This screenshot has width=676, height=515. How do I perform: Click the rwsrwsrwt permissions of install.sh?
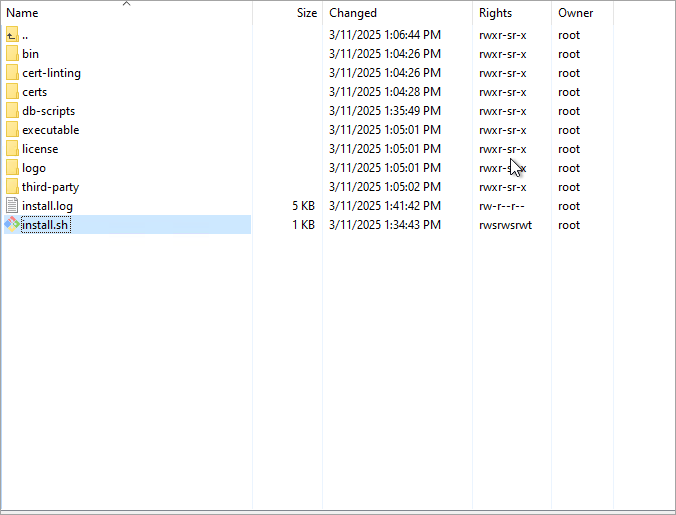point(505,225)
